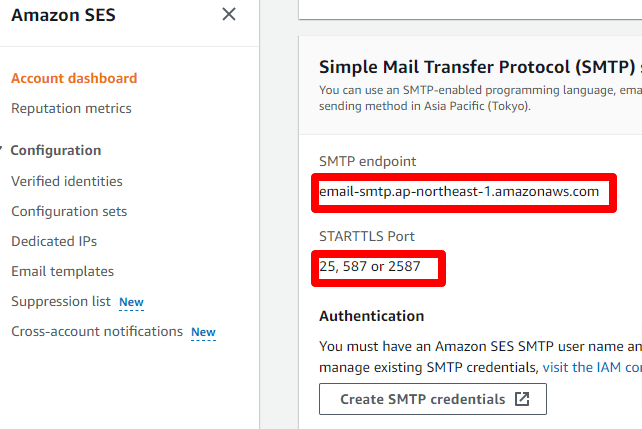Click the Simple Mail Transfer Protocol heading
This screenshot has width=642, height=429.
click(x=480, y=67)
